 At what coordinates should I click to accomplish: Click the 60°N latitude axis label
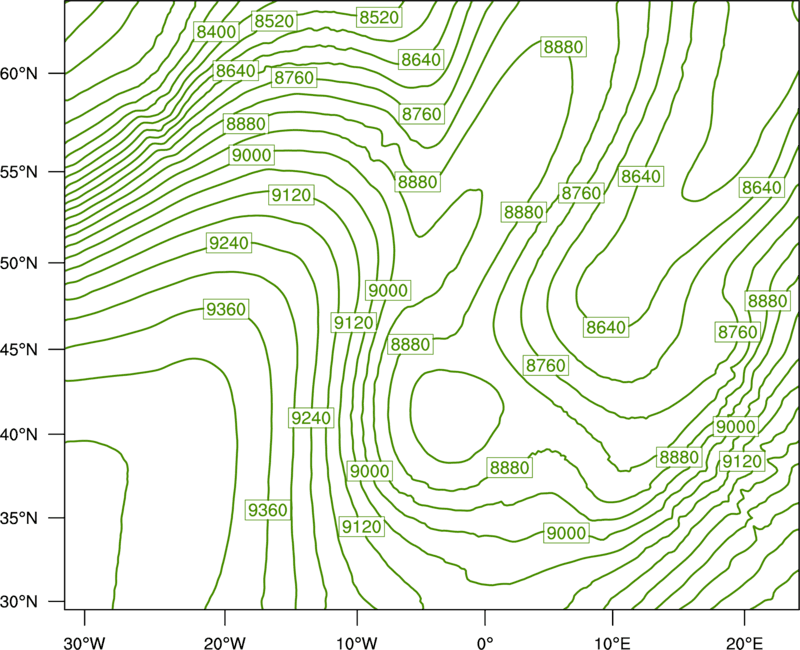tap(19, 74)
